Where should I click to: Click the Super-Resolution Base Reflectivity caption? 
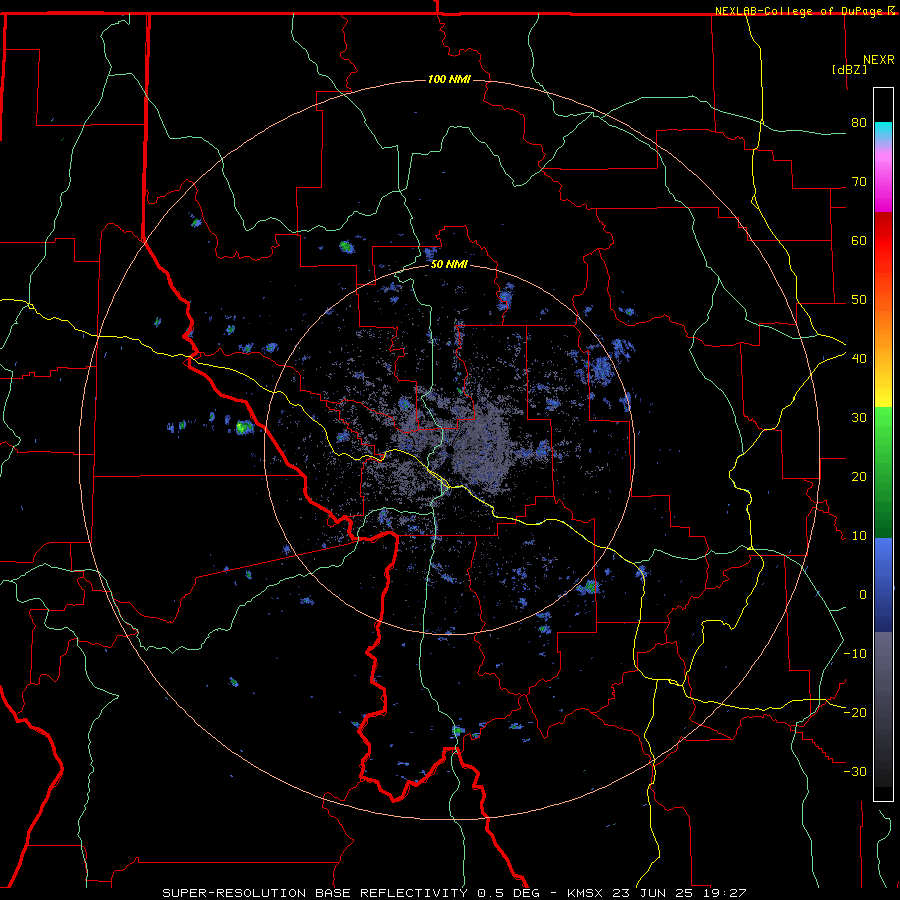click(454, 893)
